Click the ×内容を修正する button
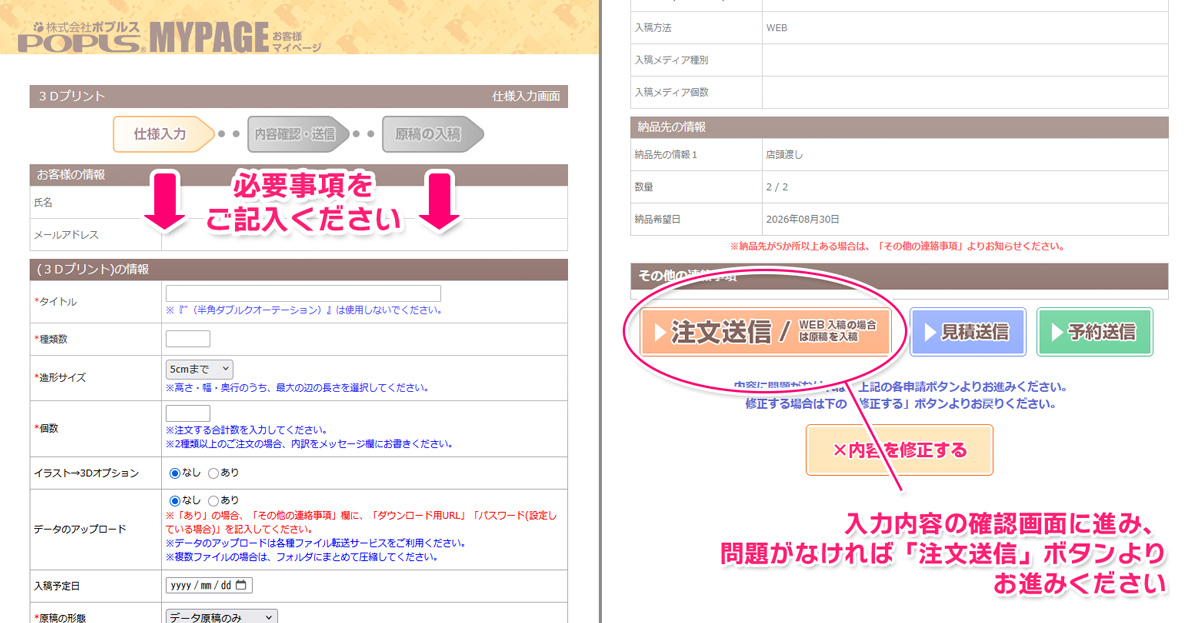1200x623 pixels. click(900, 450)
